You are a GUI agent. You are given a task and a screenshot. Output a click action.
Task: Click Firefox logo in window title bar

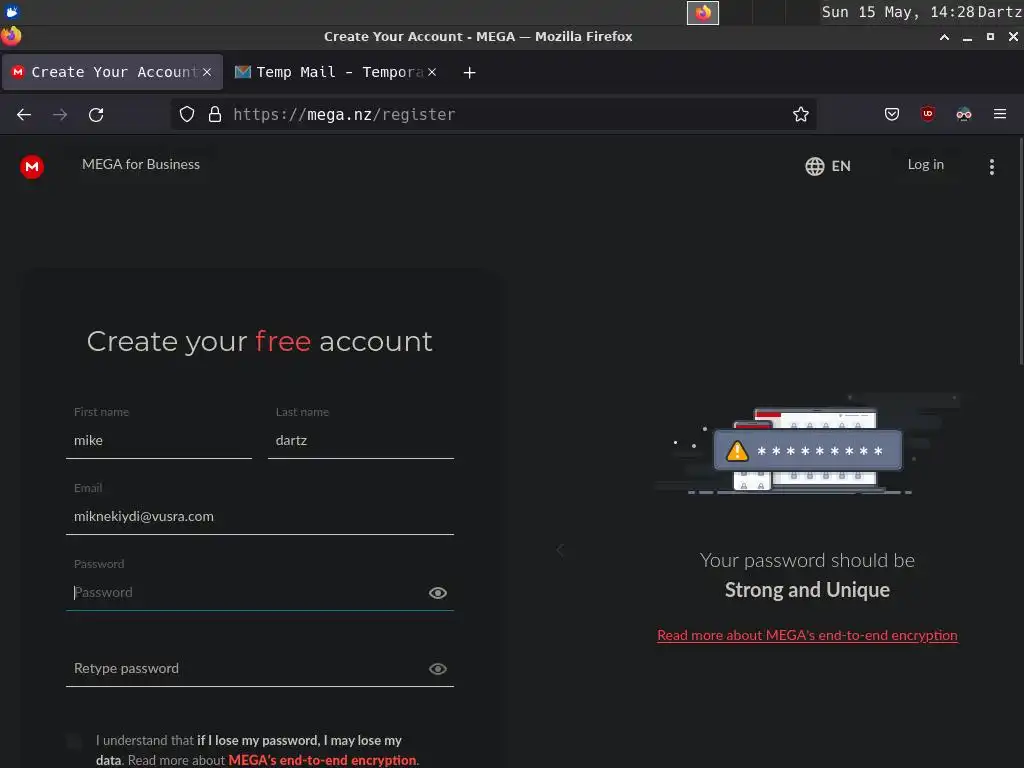pos(10,36)
